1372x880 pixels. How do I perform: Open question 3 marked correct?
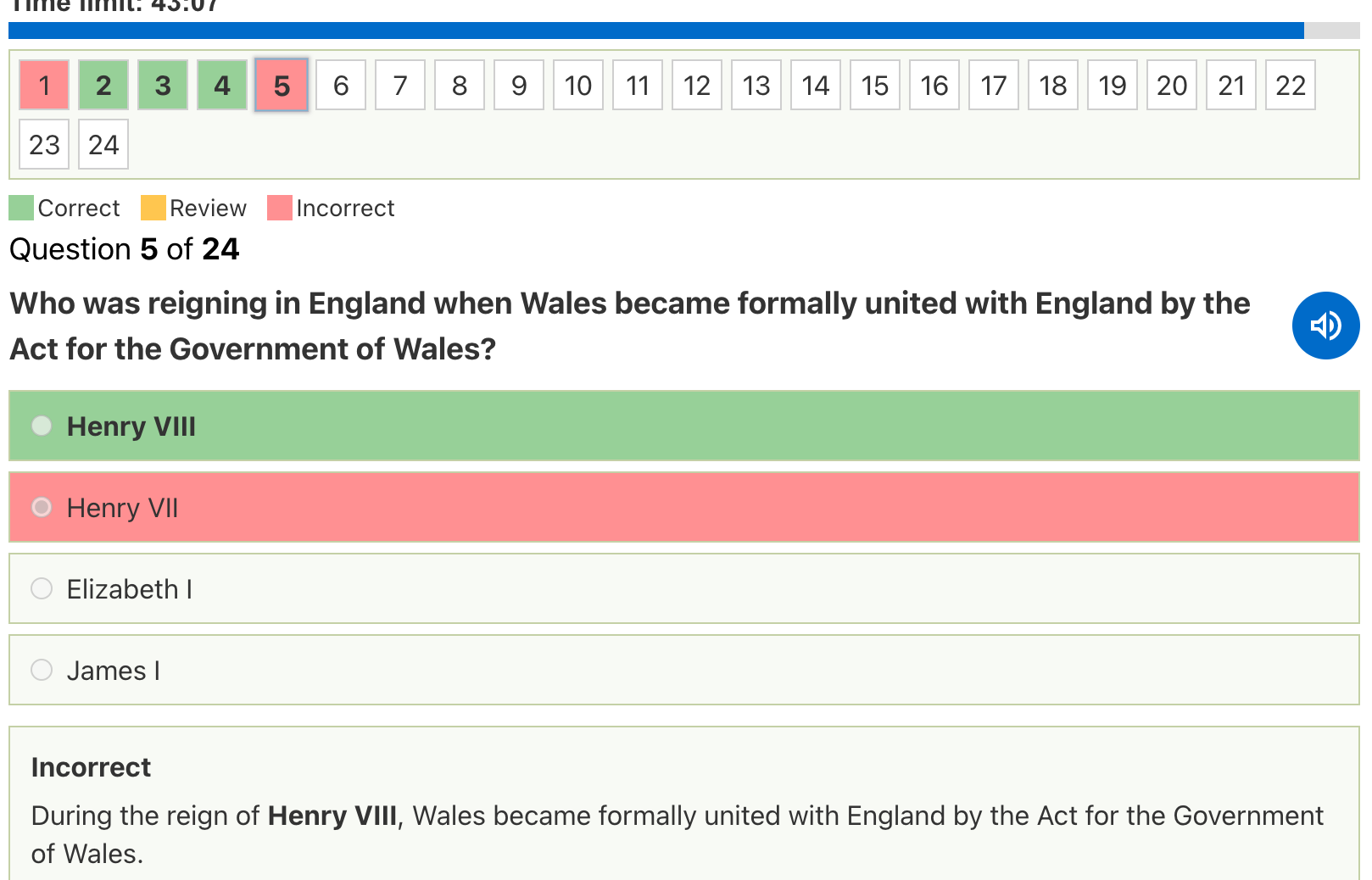click(x=163, y=85)
